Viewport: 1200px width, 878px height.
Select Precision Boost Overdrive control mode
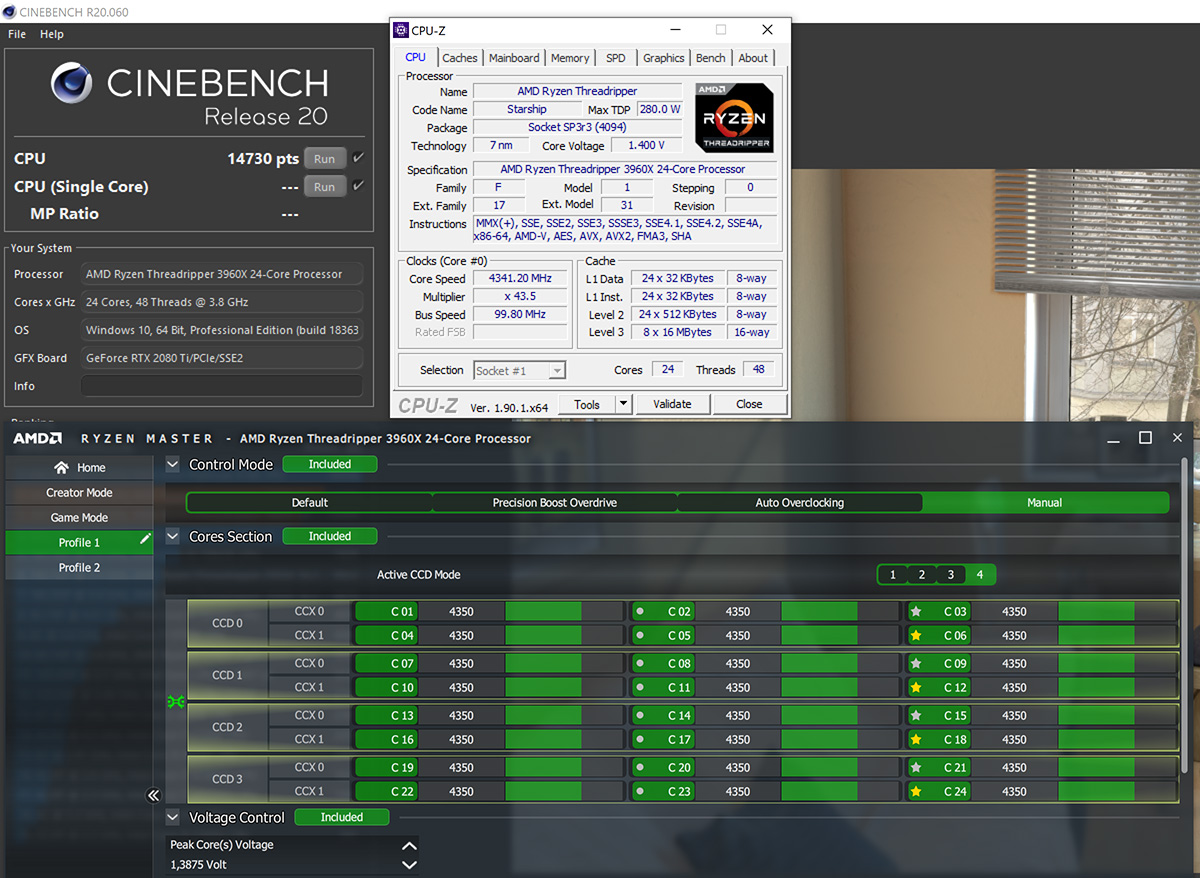555,502
